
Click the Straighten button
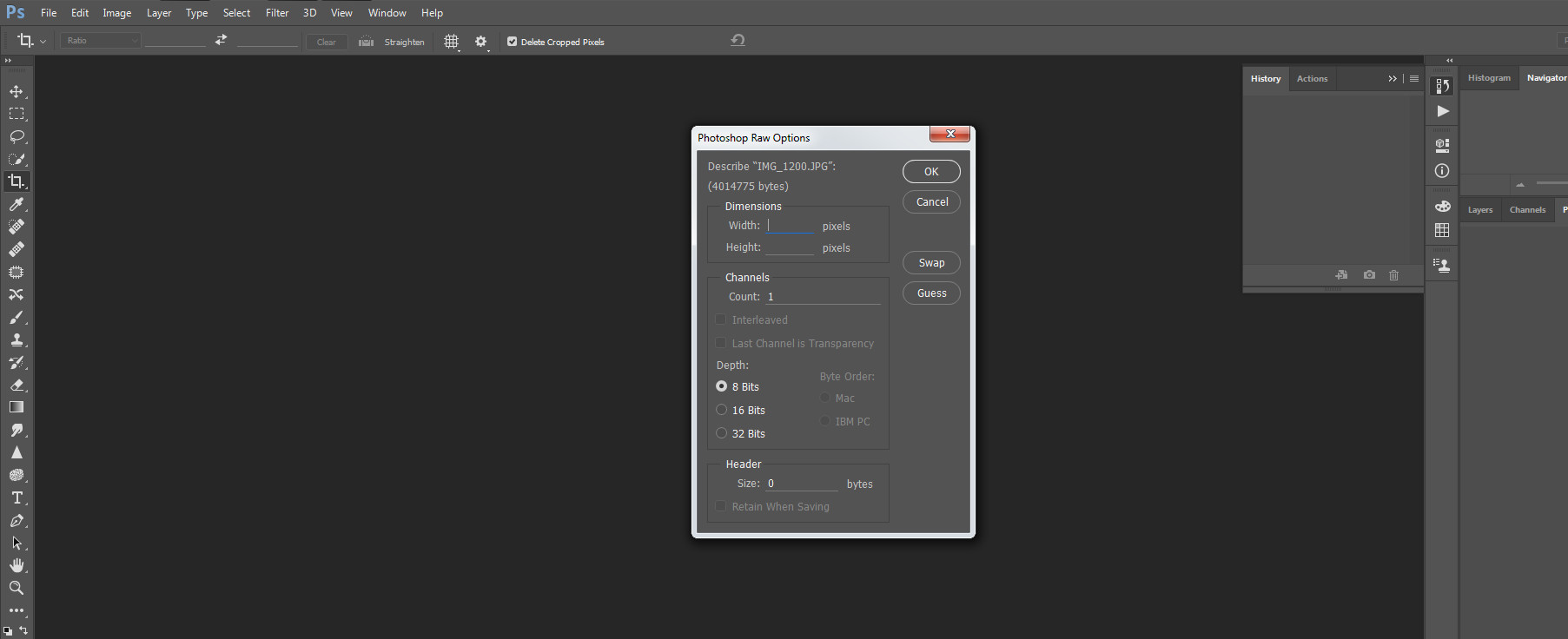(392, 42)
